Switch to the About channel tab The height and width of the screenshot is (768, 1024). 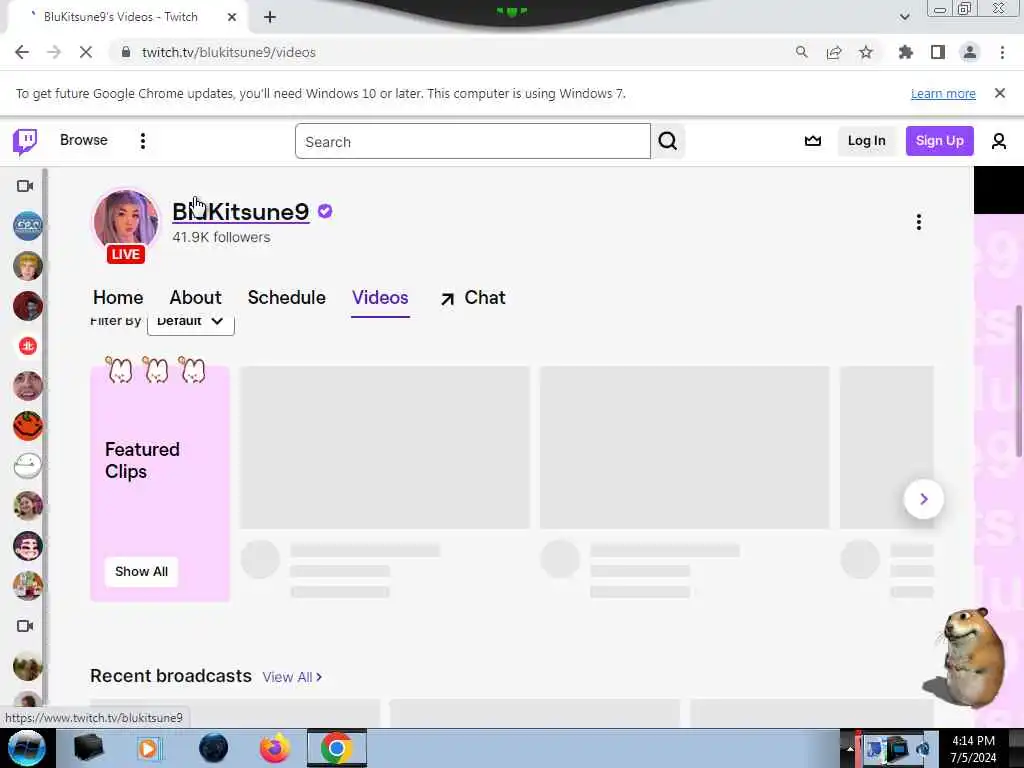195,298
